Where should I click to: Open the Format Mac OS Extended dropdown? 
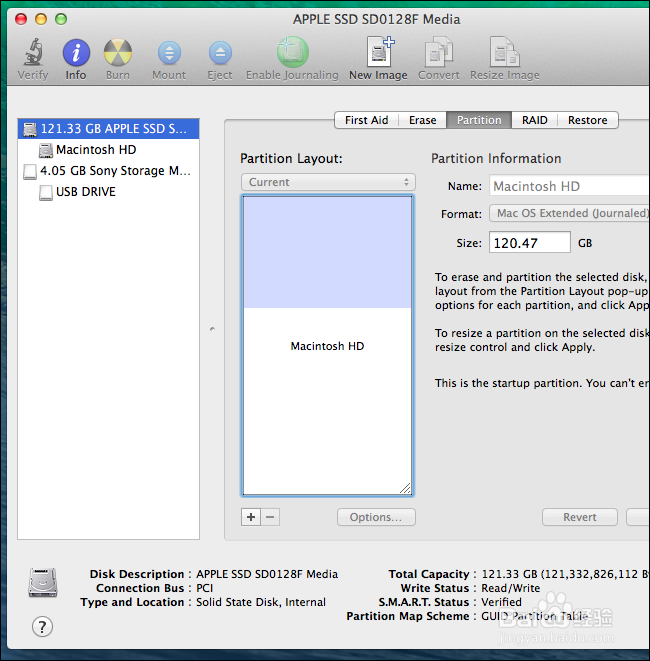coord(569,213)
